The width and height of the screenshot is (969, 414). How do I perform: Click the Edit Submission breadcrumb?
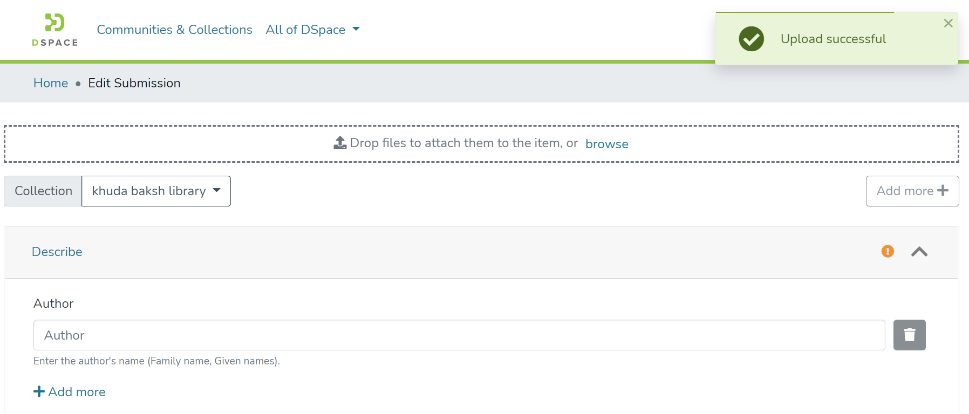134,83
